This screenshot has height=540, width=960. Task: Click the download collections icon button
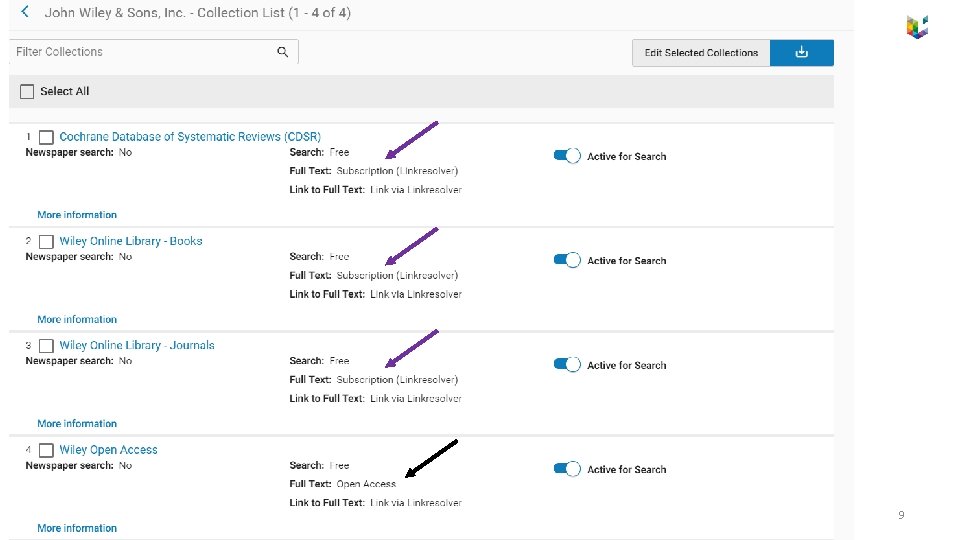[801, 53]
